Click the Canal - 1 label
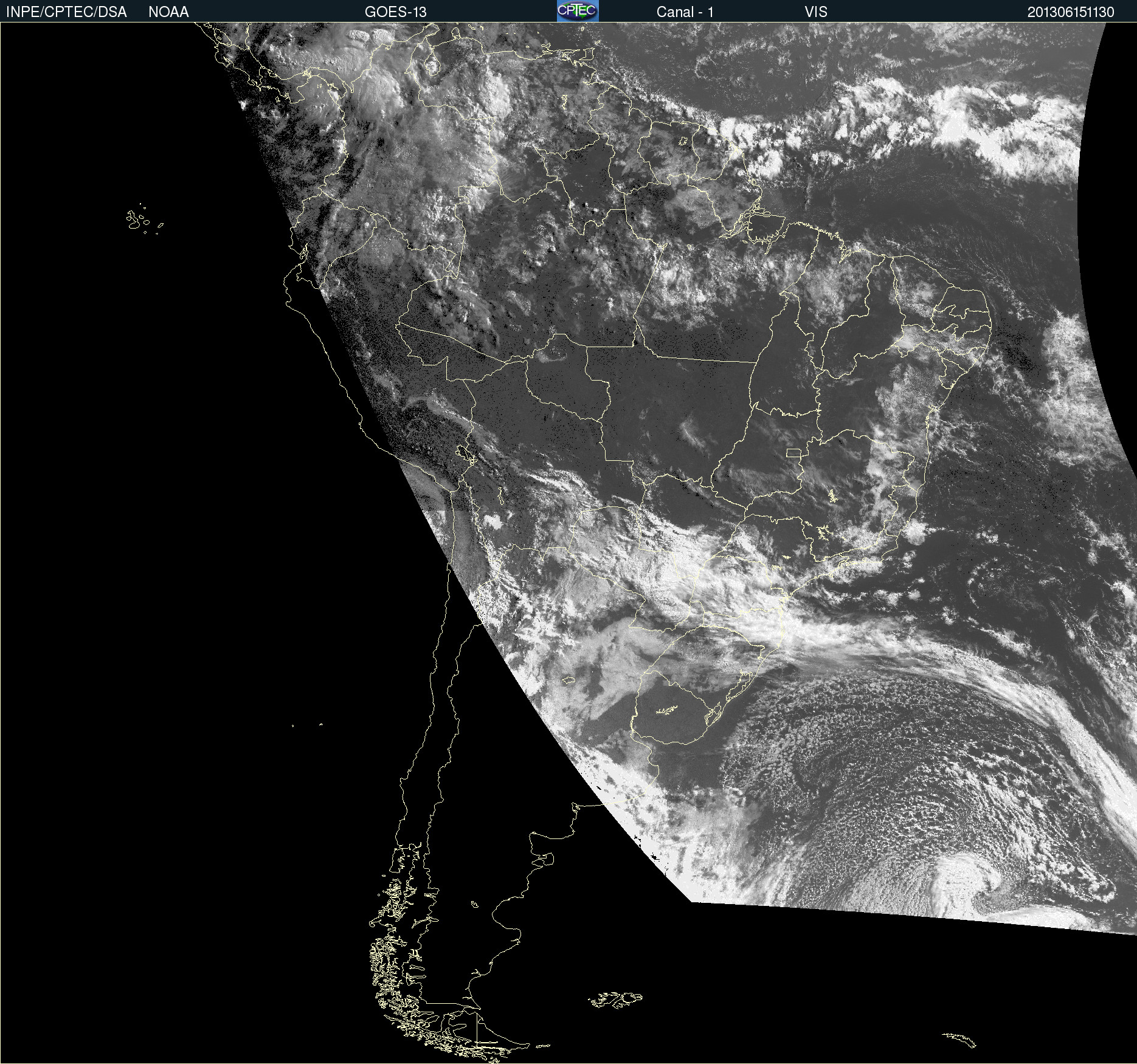 (x=685, y=12)
